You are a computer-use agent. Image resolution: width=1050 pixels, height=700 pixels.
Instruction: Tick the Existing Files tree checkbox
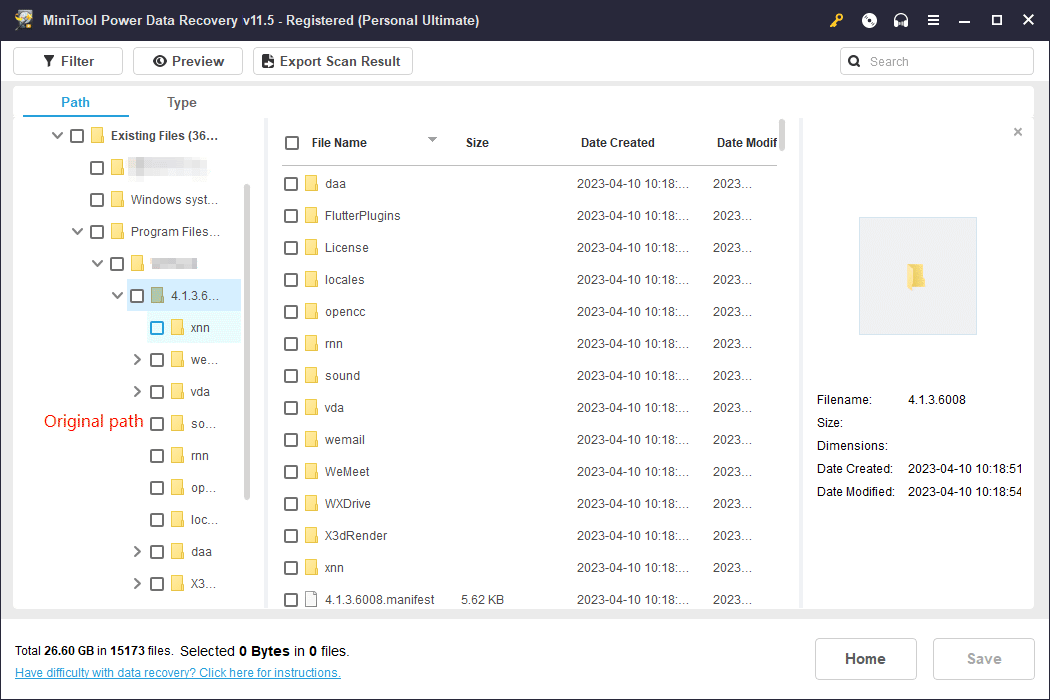click(x=77, y=136)
